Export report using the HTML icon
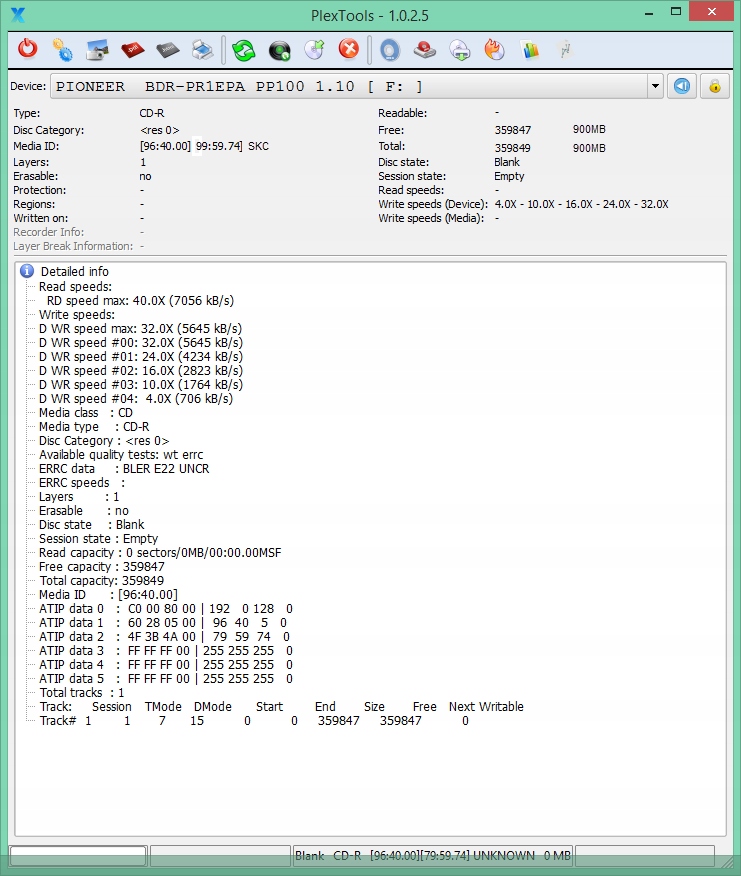741x876 pixels. (167, 49)
